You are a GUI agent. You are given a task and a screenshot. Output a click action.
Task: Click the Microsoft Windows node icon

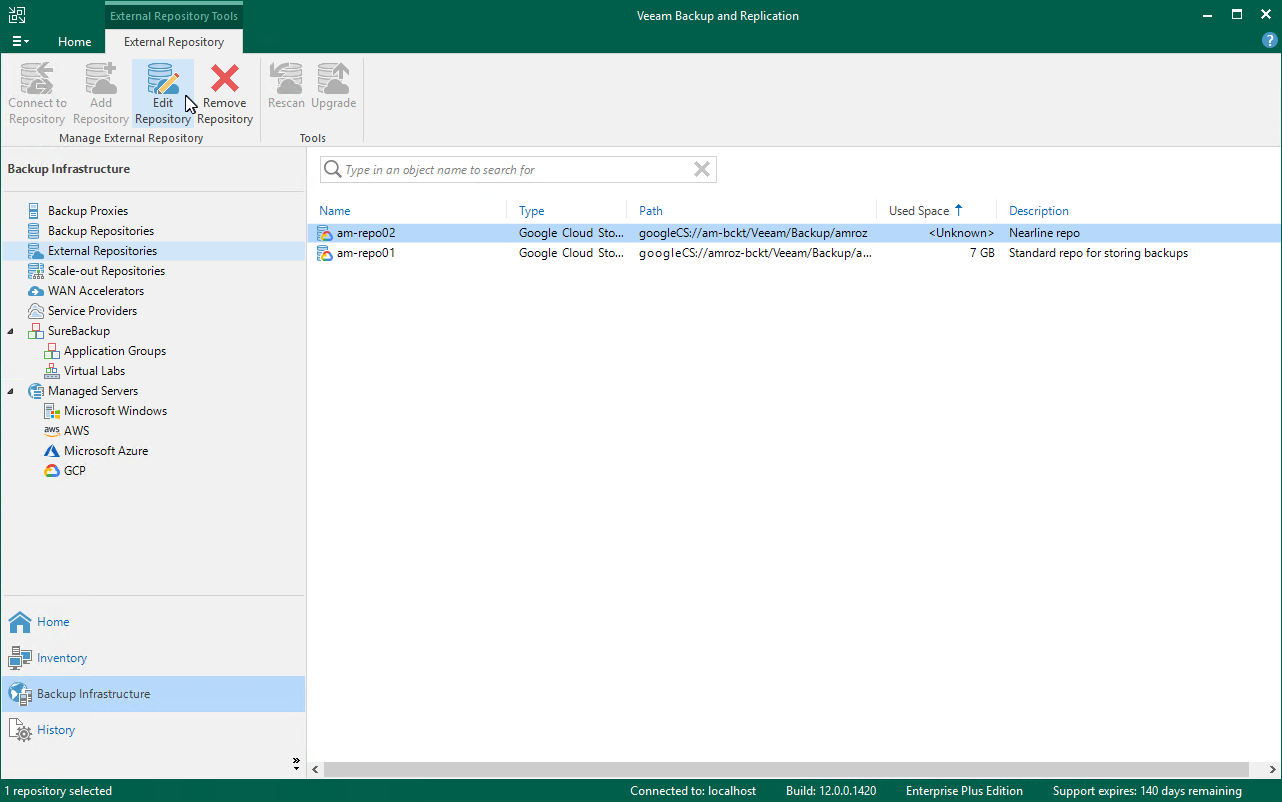52,411
